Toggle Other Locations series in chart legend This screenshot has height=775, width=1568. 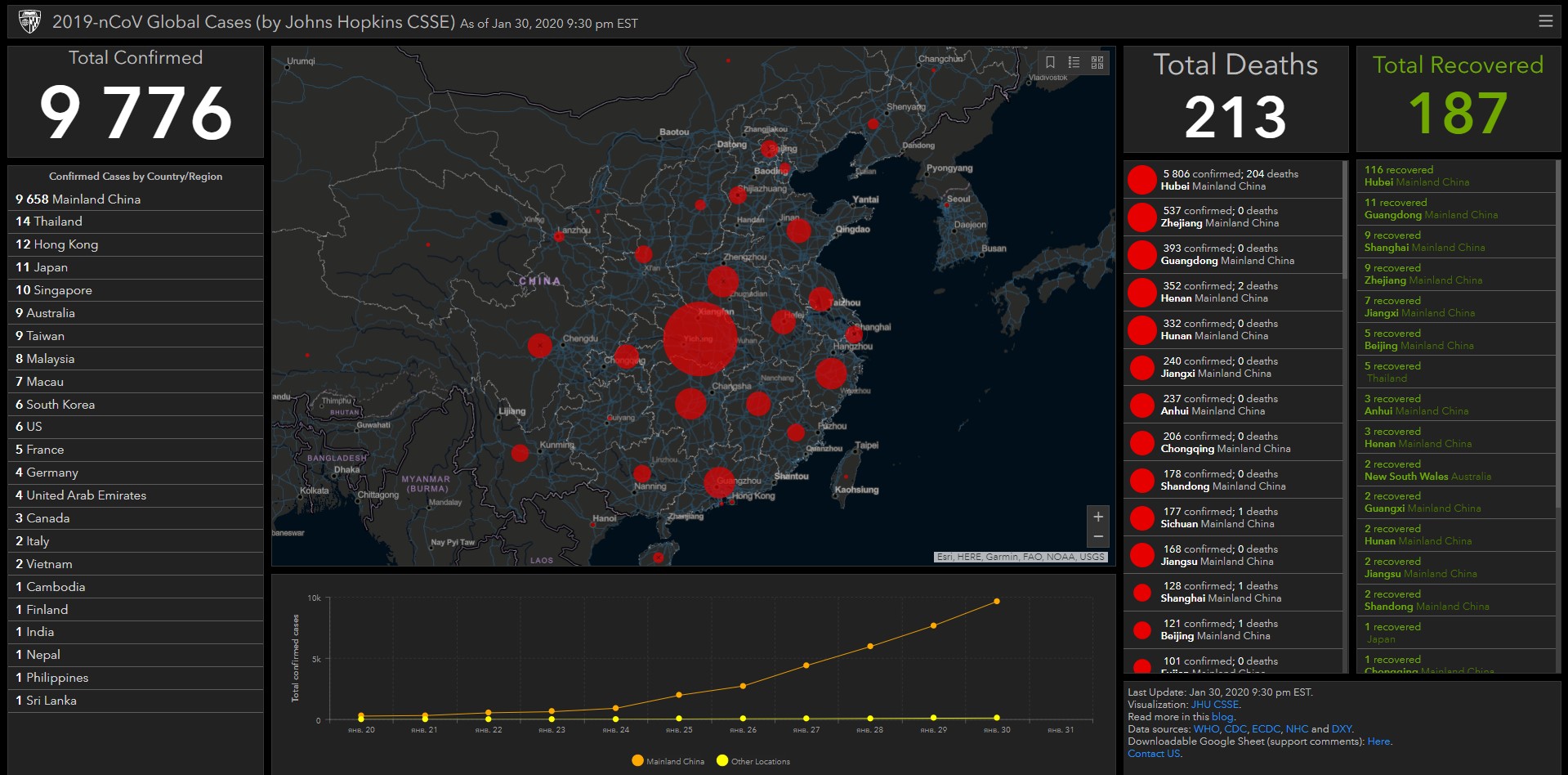pos(753,761)
